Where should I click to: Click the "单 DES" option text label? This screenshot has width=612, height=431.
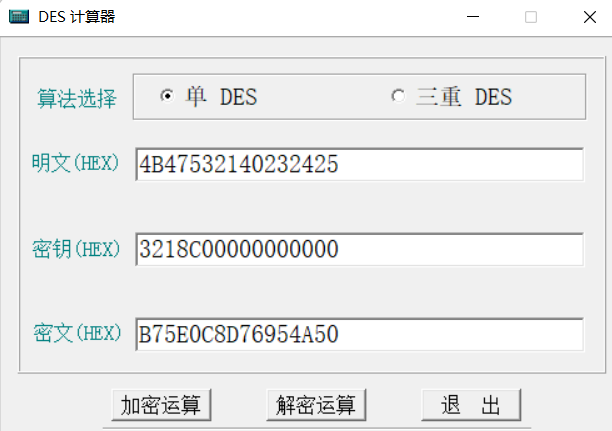(220, 97)
